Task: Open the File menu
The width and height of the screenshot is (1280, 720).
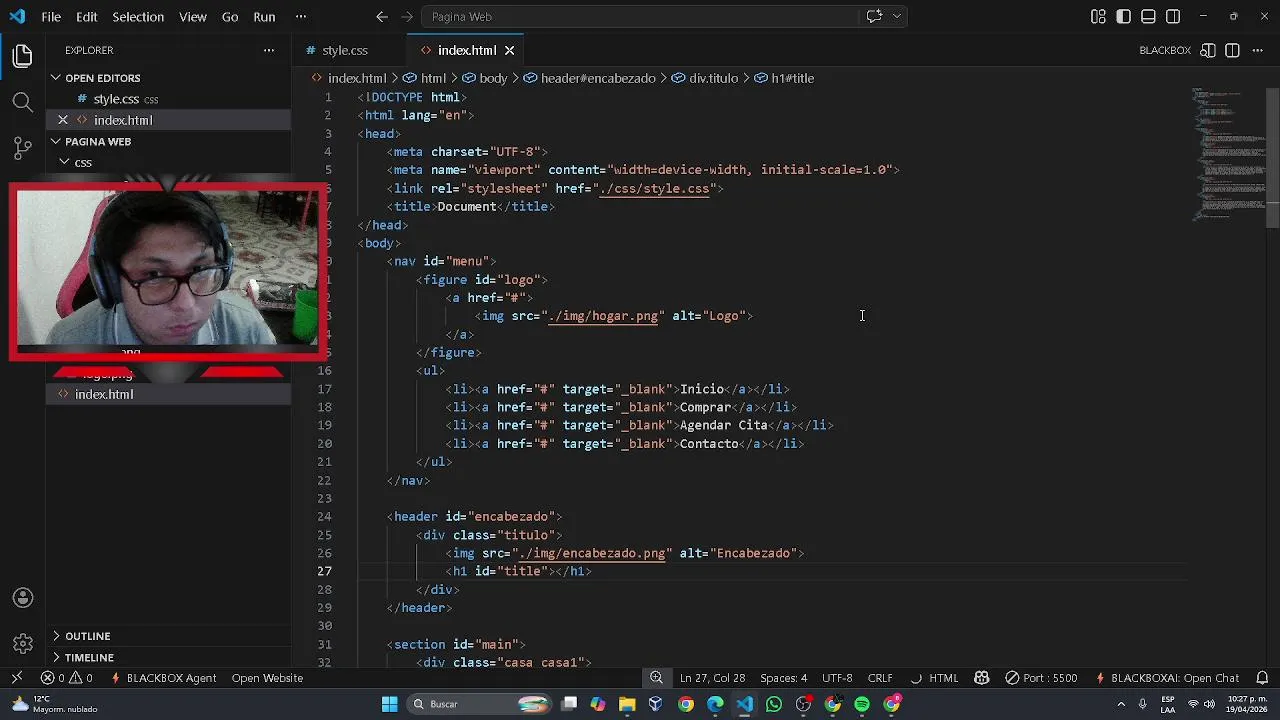Action: pos(51,17)
